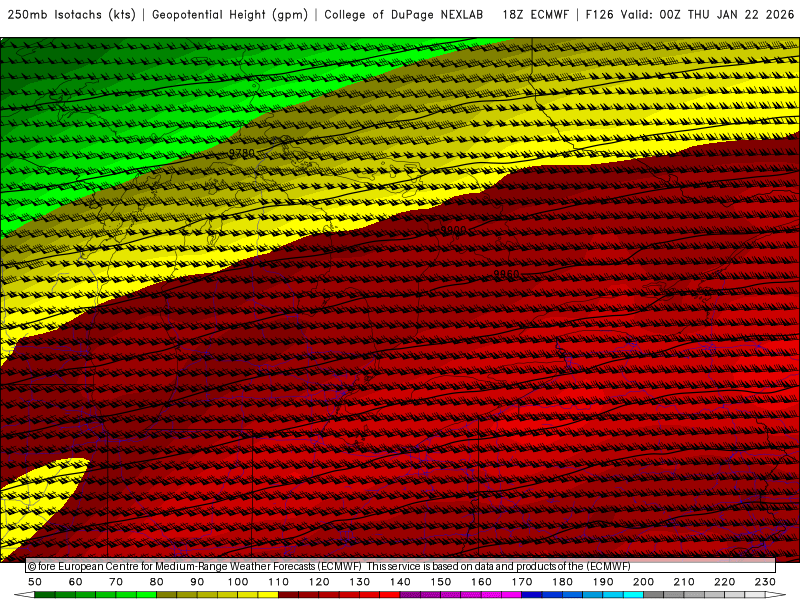Click the 160 value on the color scale
This screenshot has height=600, width=800.
(481, 582)
